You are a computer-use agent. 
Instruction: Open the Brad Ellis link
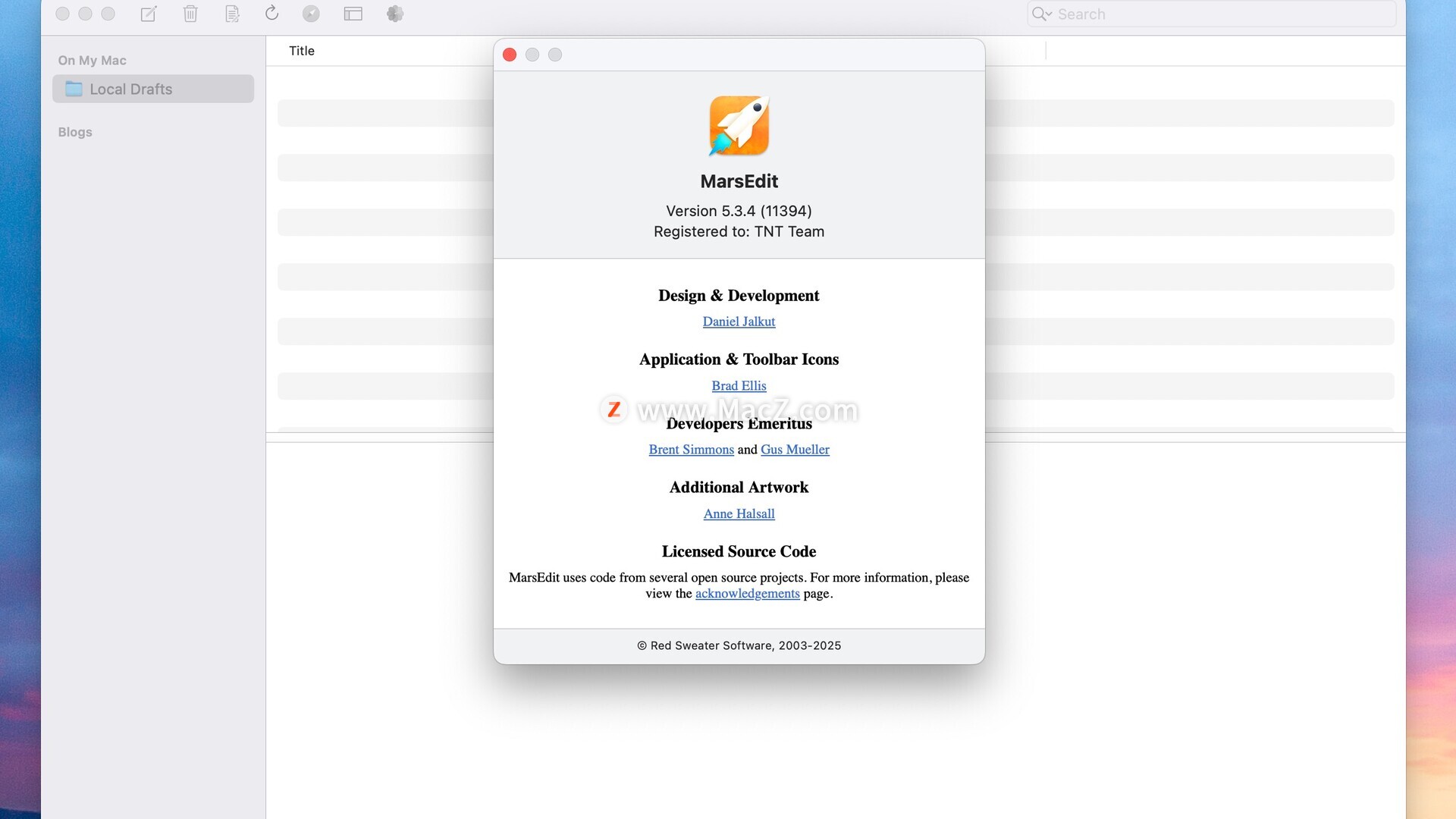739,386
